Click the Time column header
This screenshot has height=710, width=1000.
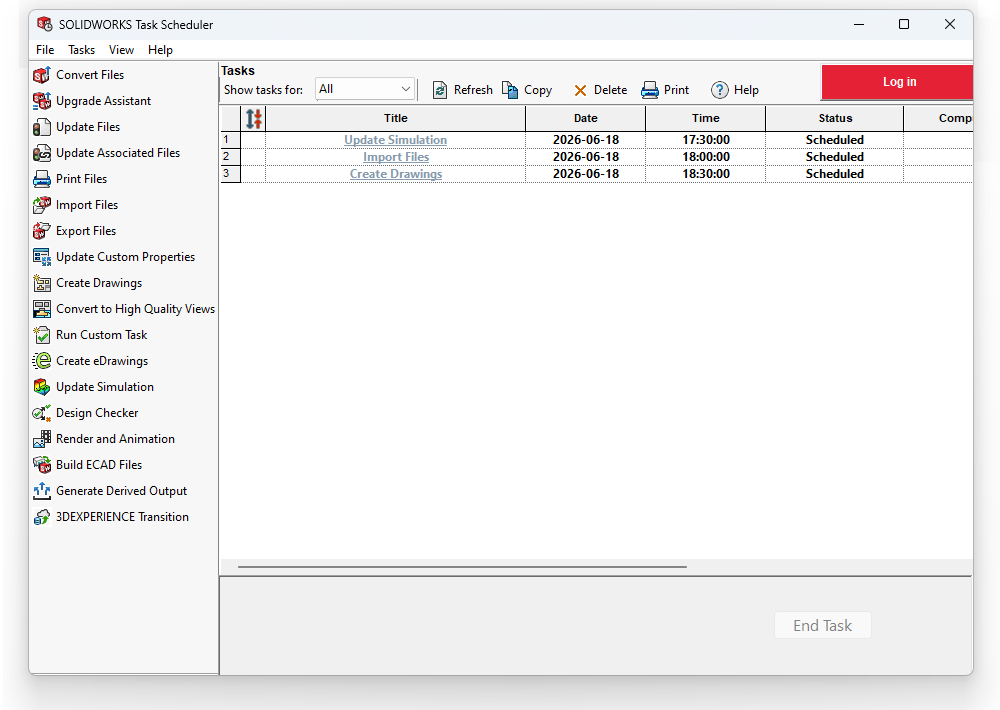pyautogui.click(x=705, y=119)
